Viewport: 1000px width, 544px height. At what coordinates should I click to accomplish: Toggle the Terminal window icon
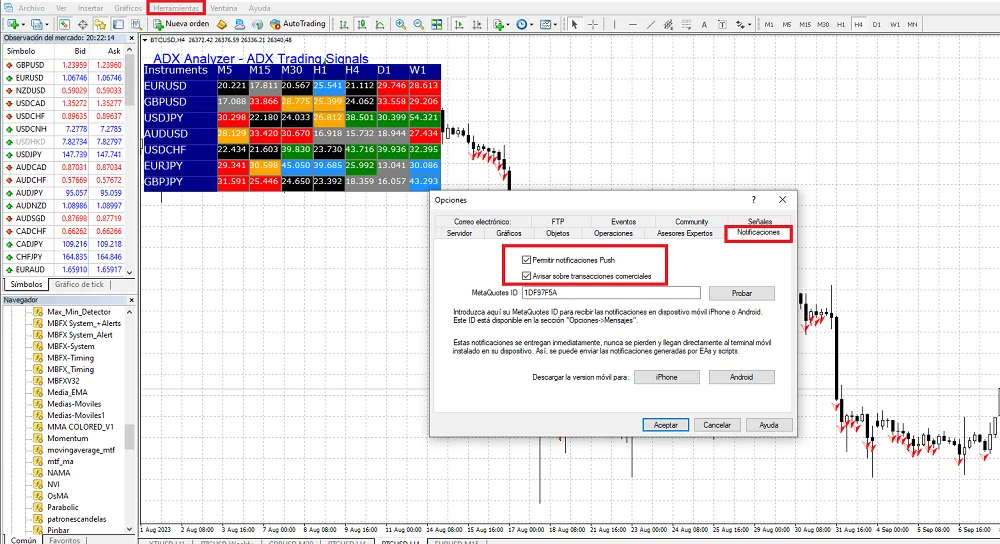coord(118,24)
